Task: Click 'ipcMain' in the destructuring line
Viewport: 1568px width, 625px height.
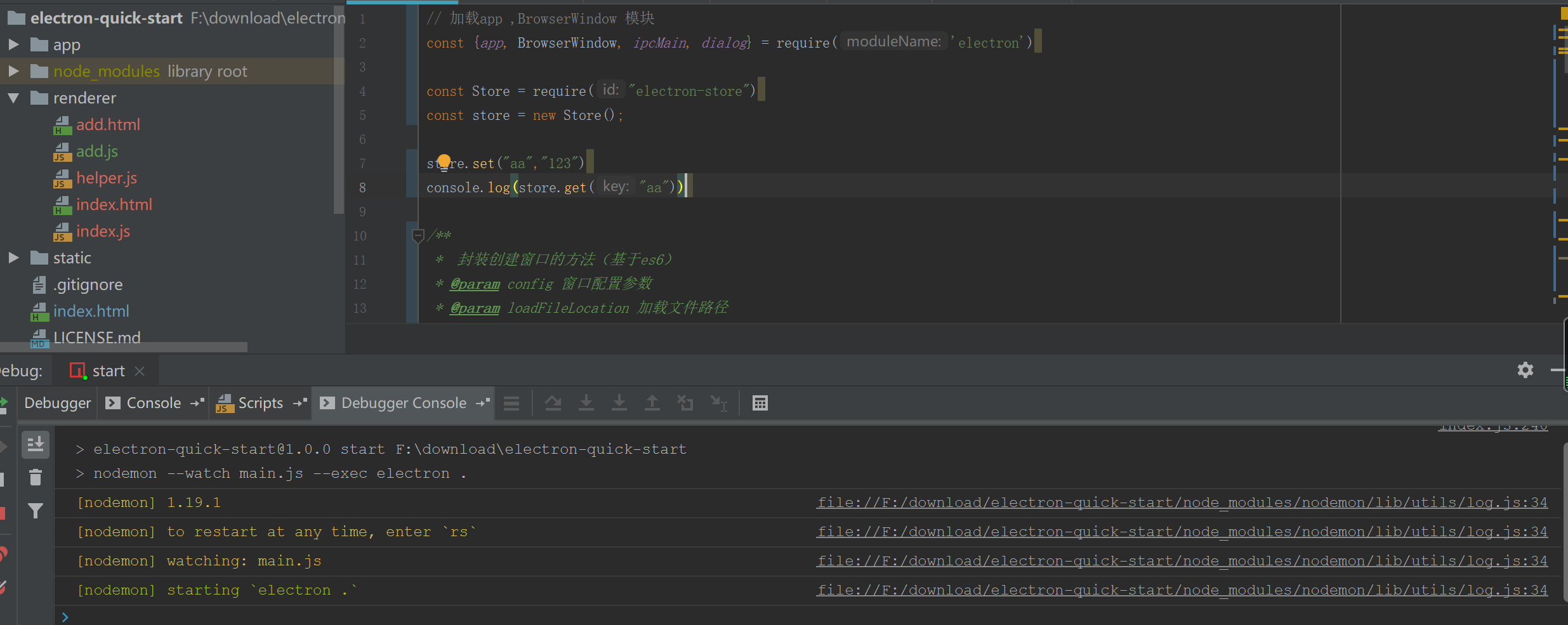Action: (x=659, y=43)
